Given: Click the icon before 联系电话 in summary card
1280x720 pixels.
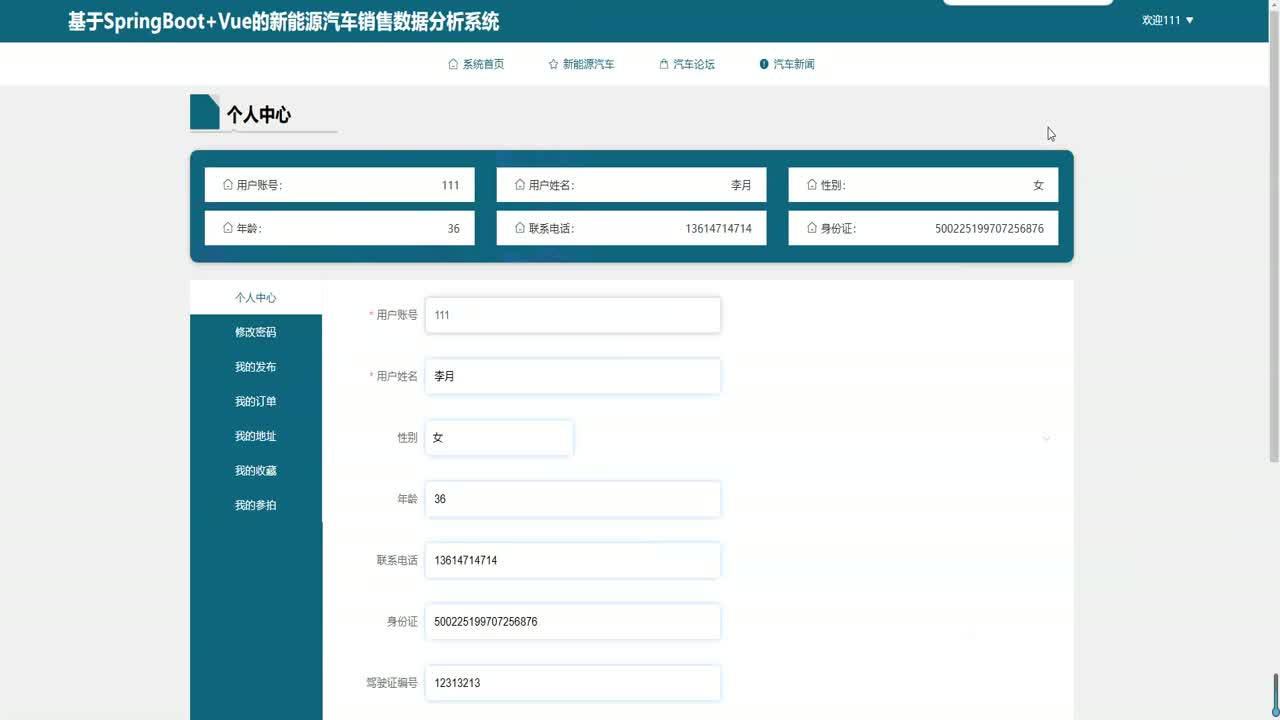Looking at the screenshot, I should (x=520, y=228).
